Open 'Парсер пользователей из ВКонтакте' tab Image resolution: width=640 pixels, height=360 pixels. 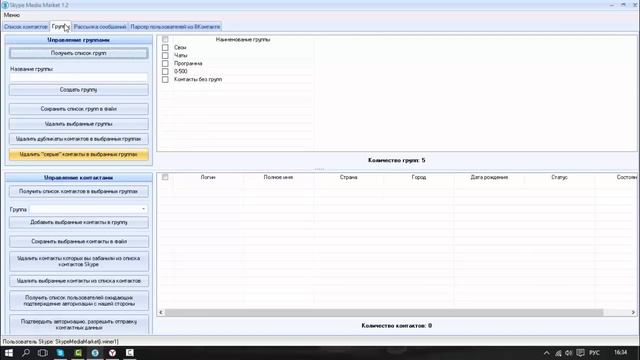pos(175,27)
